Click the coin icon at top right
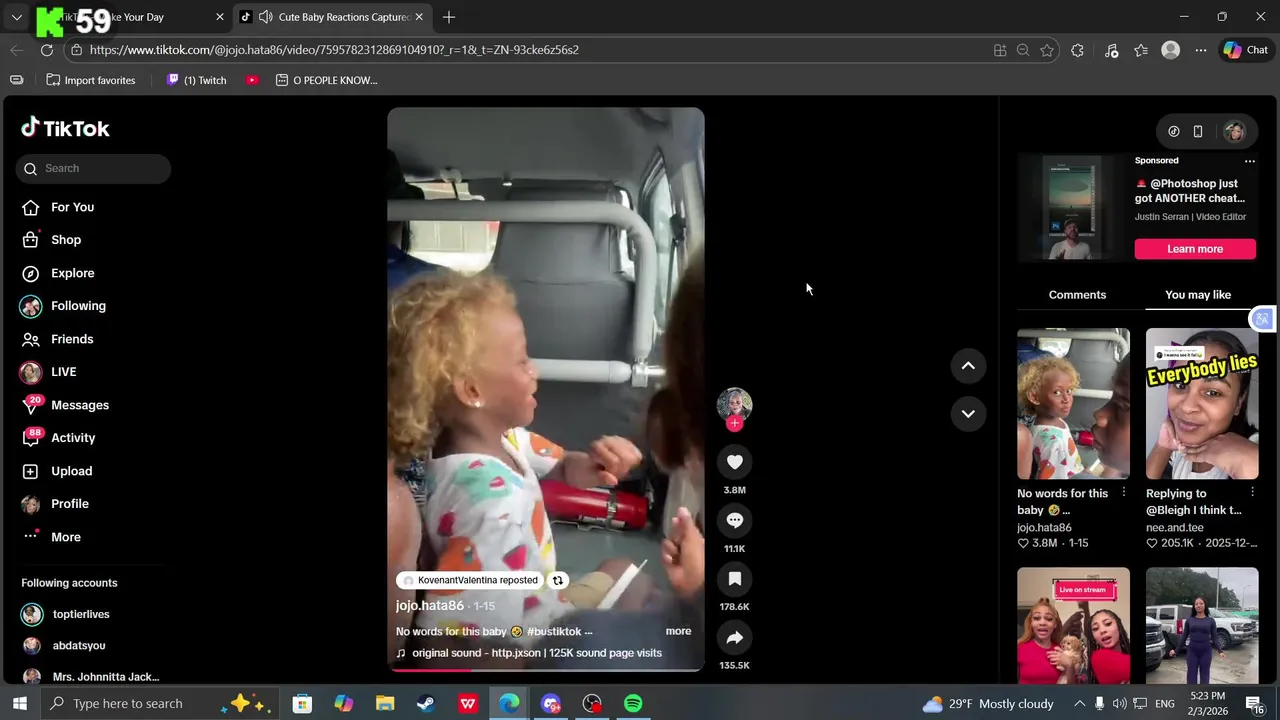This screenshot has height=720, width=1280. 1174,131
